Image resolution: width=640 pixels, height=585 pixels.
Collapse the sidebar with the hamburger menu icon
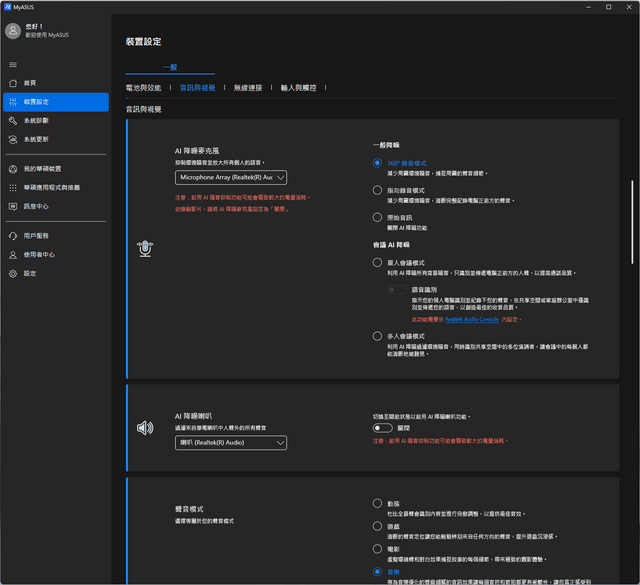pos(13,65)
